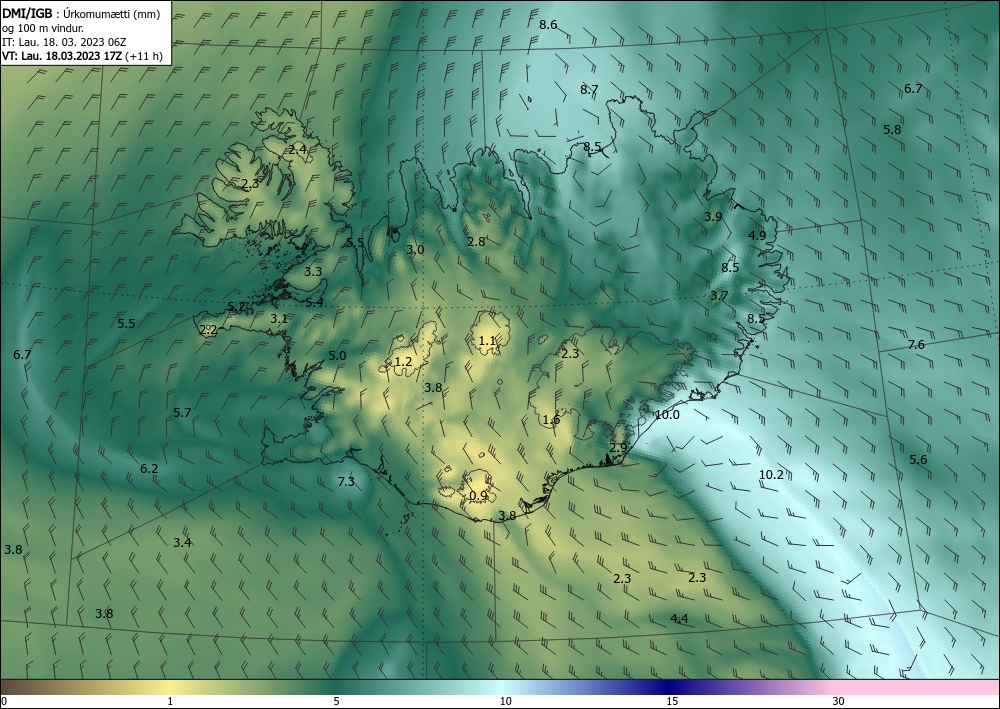The width and height of the screenshot is (1000, 709).
Task: Click the 1.2 value on the glacier
Action: tap(403, 362)
